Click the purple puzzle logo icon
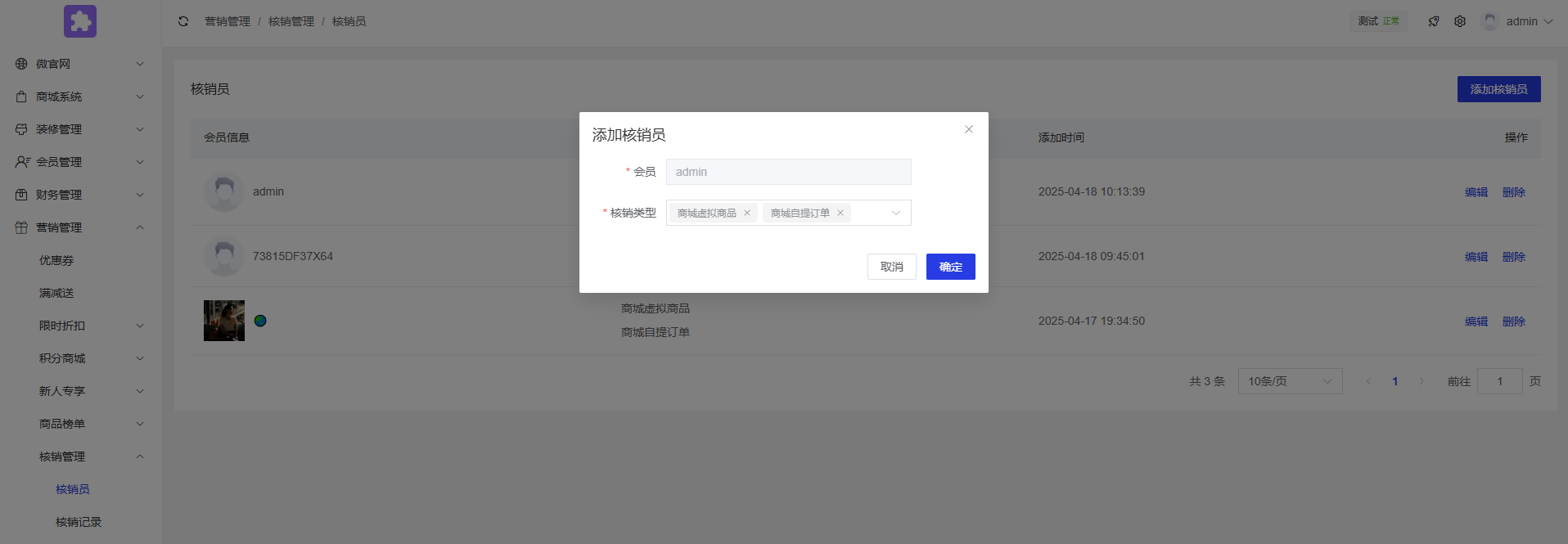This screenshot has width=1568, height=544. [x=80, y=21]
